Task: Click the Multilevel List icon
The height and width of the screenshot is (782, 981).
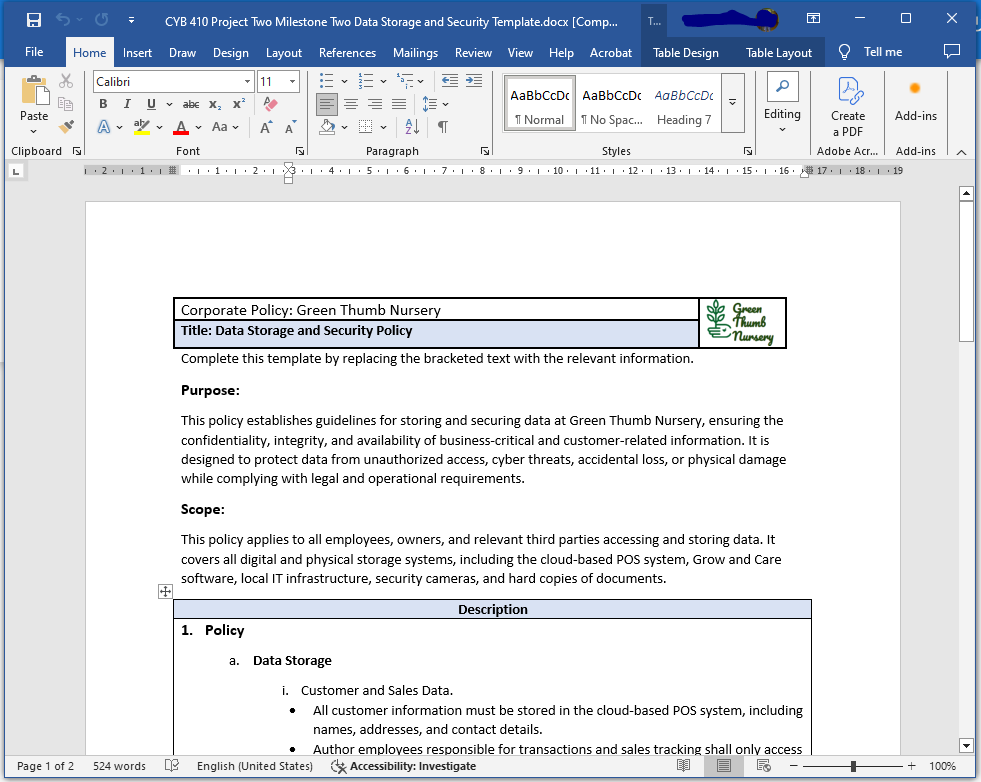Action: (405, 81)
